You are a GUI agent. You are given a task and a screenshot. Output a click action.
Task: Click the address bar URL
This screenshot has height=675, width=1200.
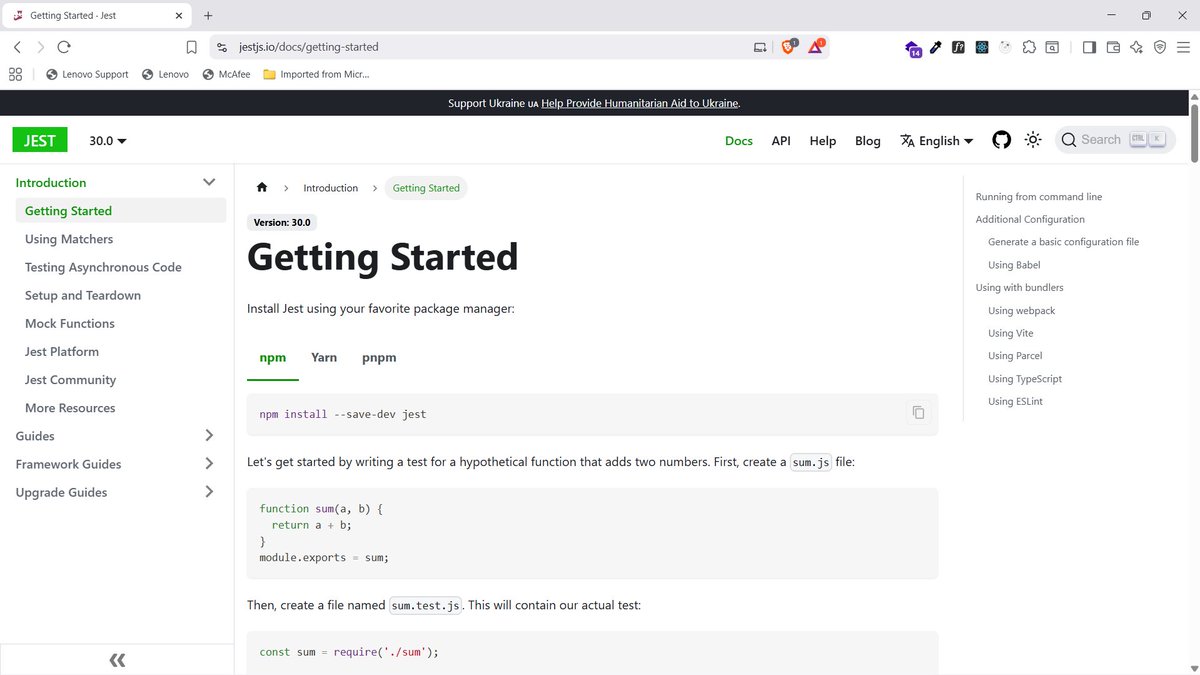click(x=309, y=47)
